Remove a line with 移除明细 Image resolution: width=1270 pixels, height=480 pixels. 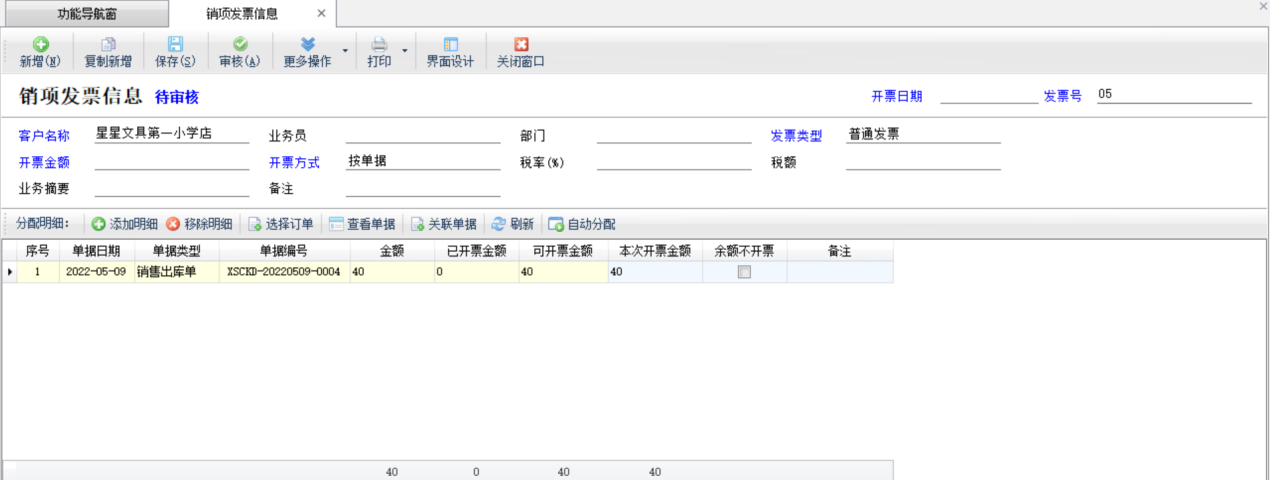(173, 224)
